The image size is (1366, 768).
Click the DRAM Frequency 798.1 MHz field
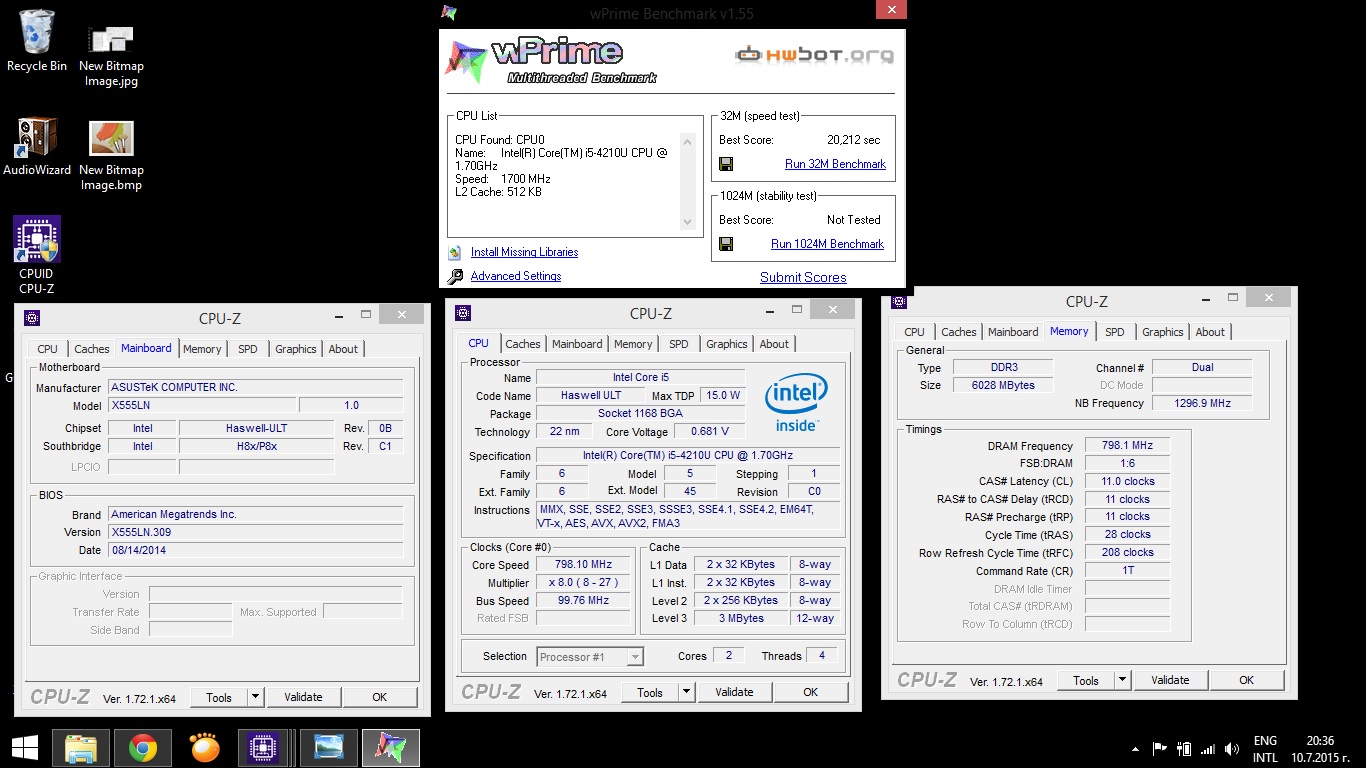[1127, 446]
